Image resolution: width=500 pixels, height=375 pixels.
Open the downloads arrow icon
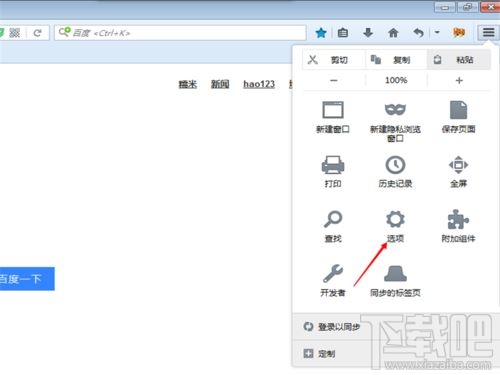(x=368, y=33)
